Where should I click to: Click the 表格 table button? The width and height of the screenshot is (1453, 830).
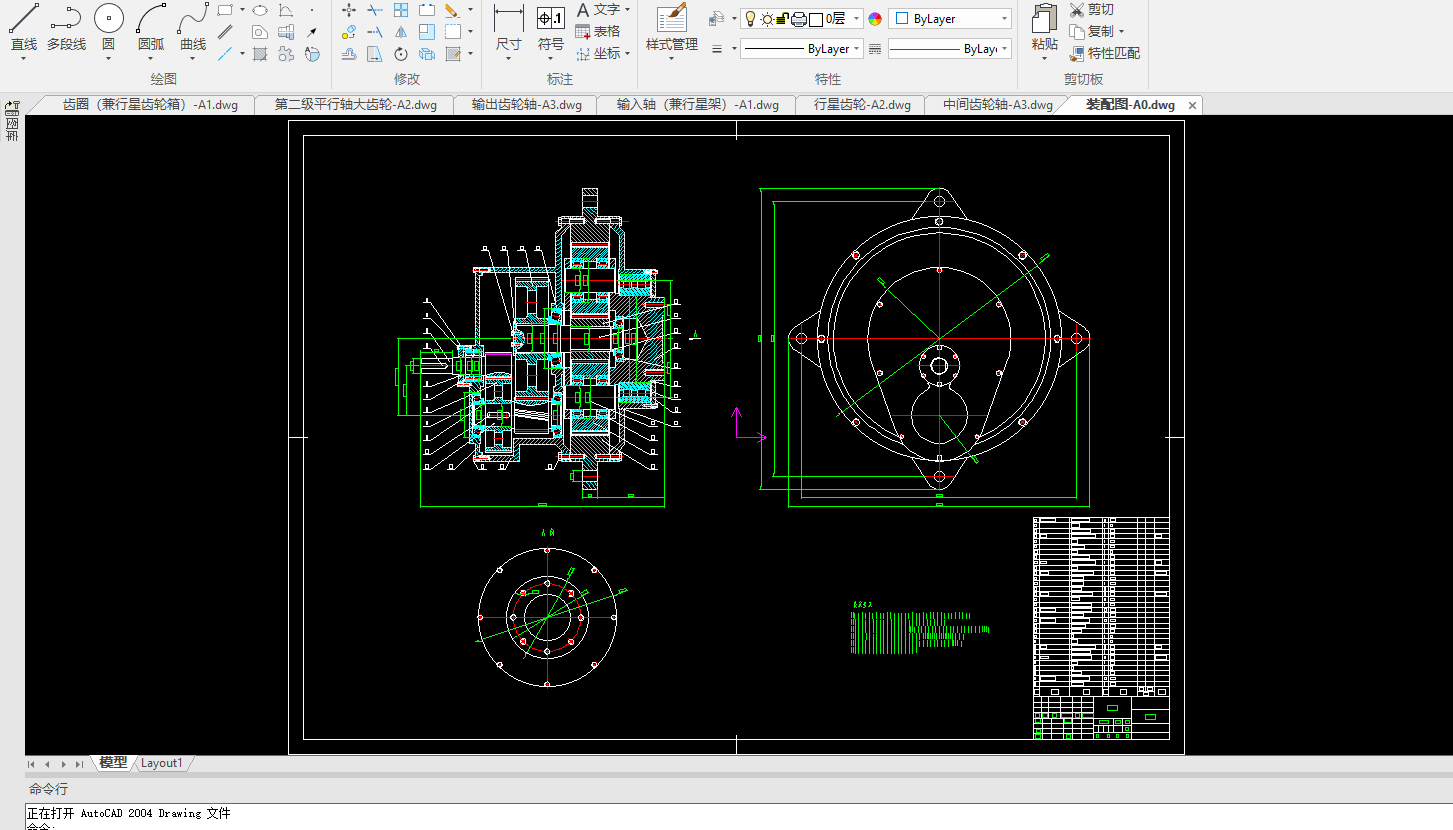click(x=597, y=32)
